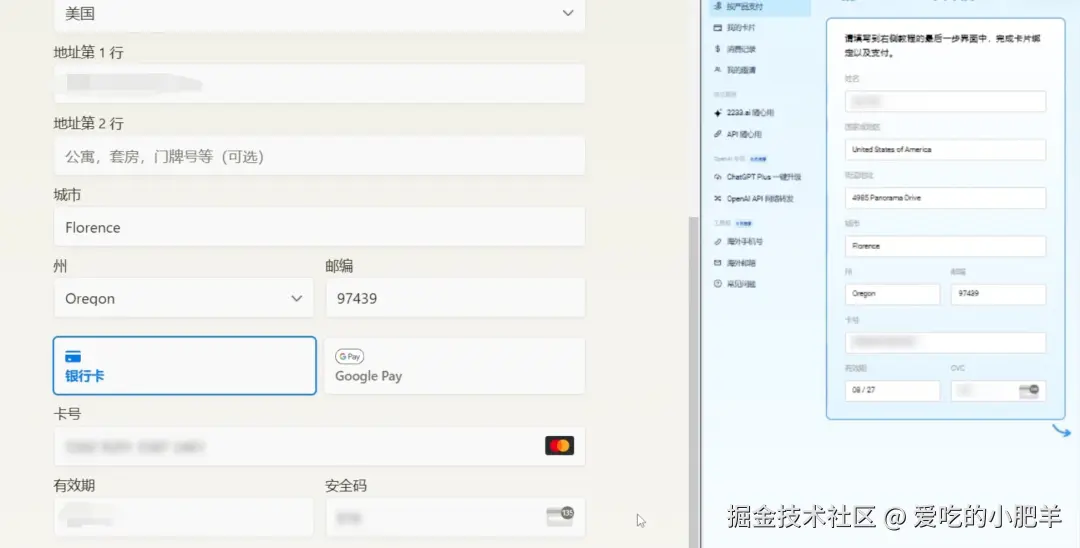The height and width of the screenshot is (548, 1080).
Task: Click the Florence field in right panel
Action: tap(945, 246)
